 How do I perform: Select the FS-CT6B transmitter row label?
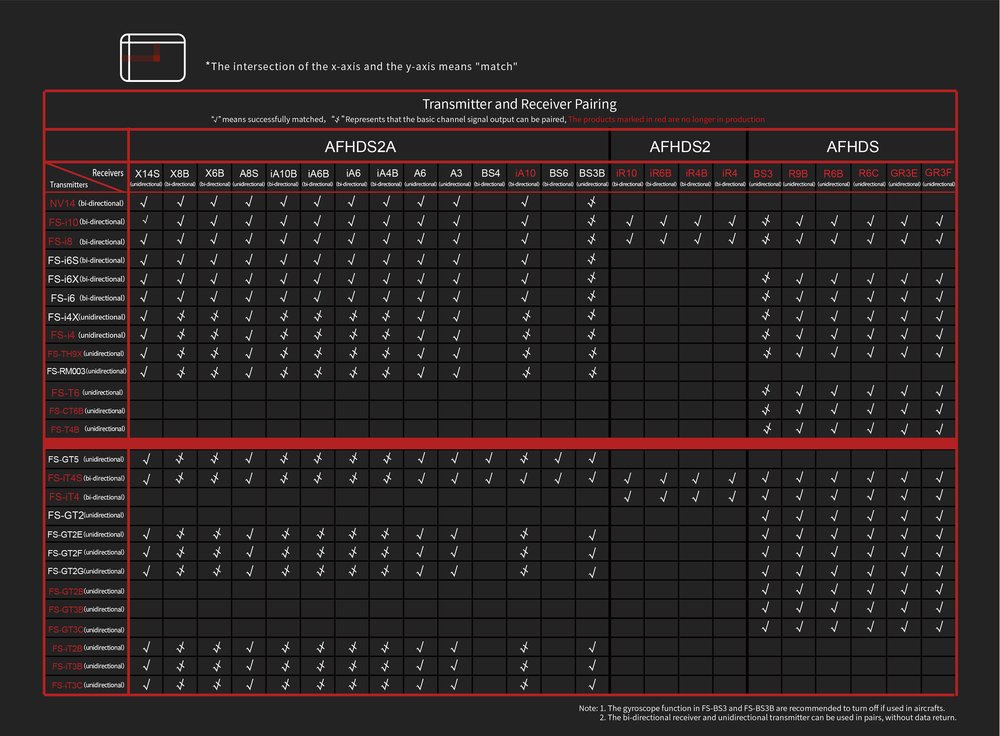point(87,411)
